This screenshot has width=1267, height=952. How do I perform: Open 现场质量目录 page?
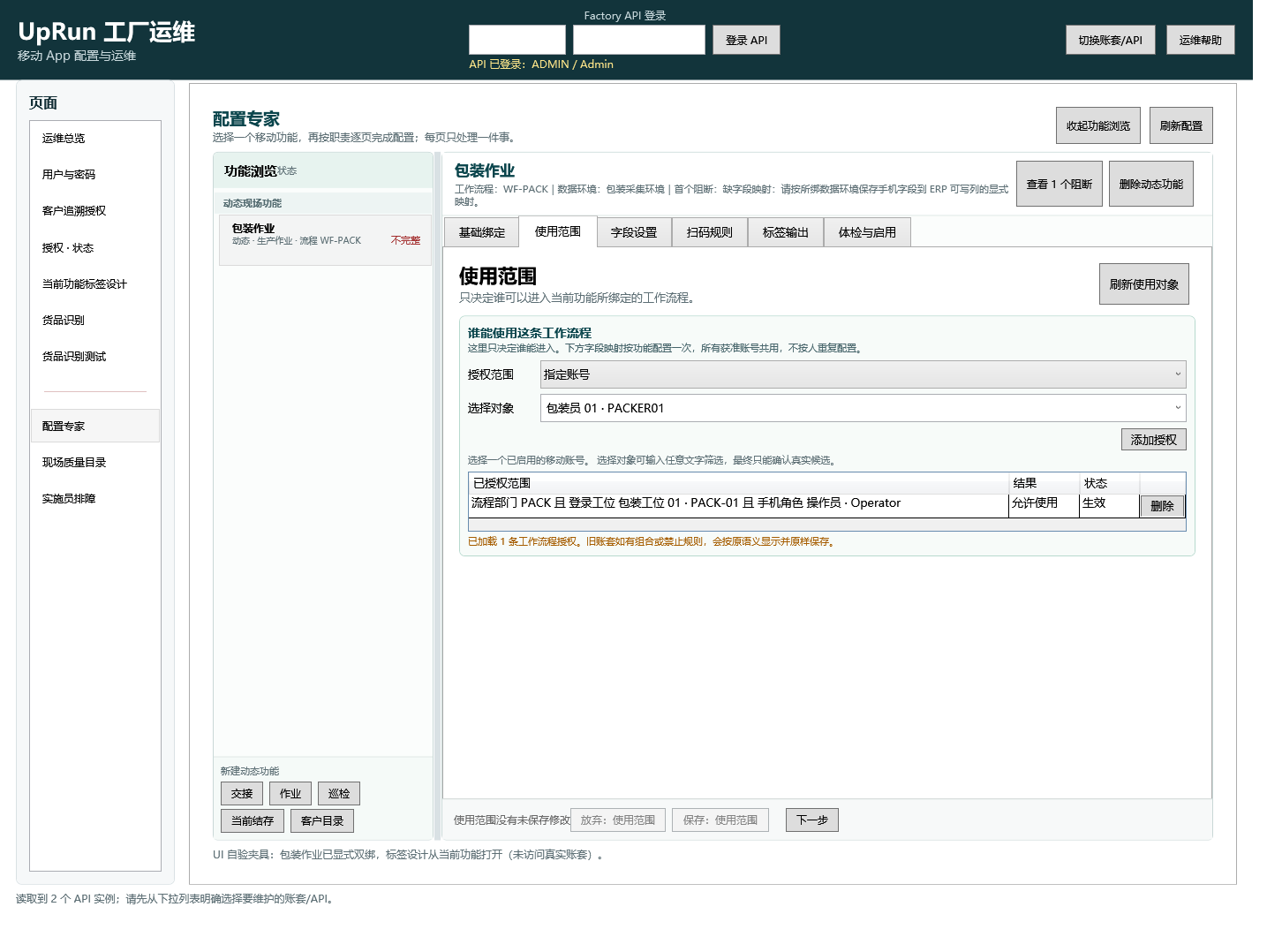[x=95, y=463]
